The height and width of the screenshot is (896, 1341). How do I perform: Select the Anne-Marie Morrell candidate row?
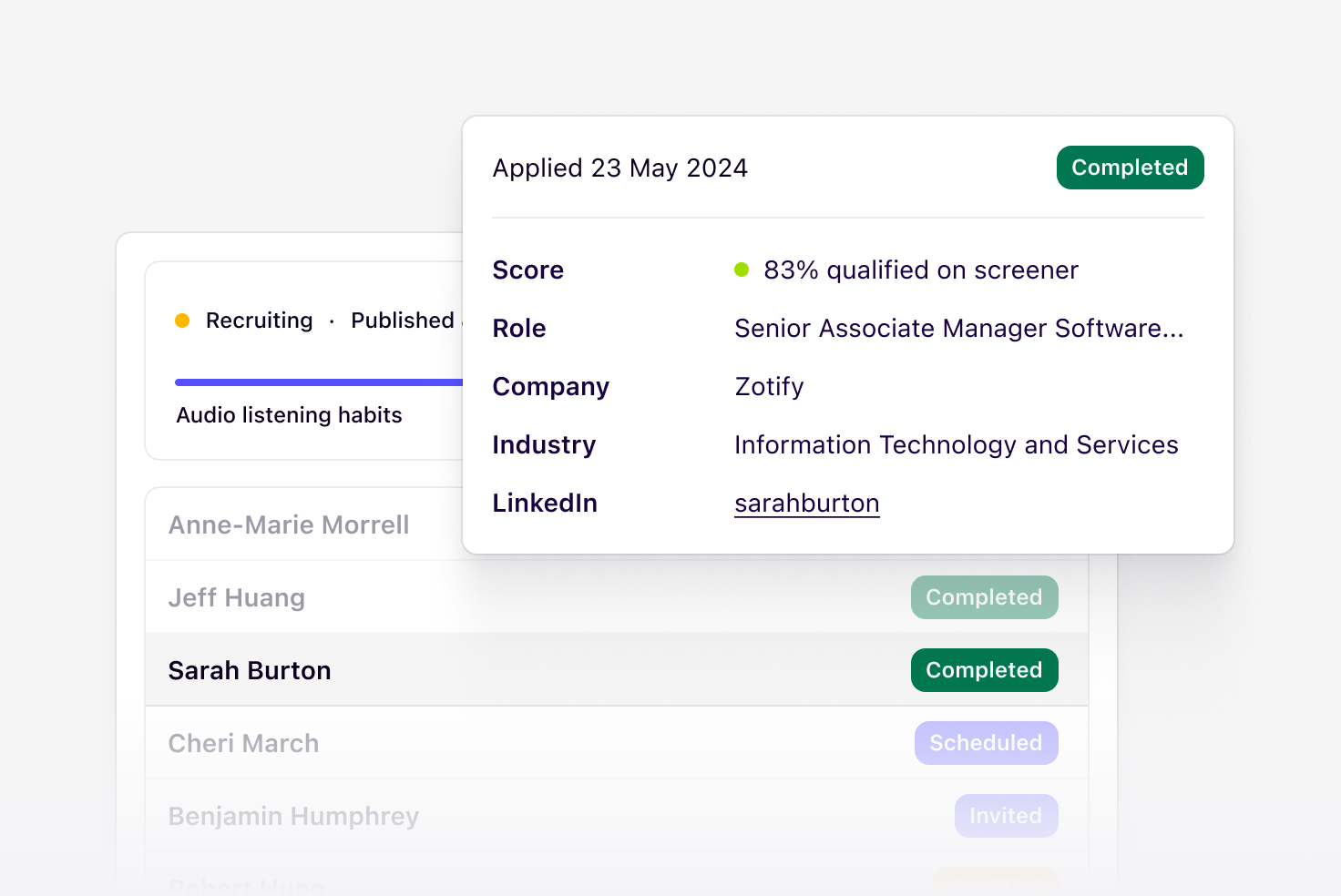pos(288,524)
